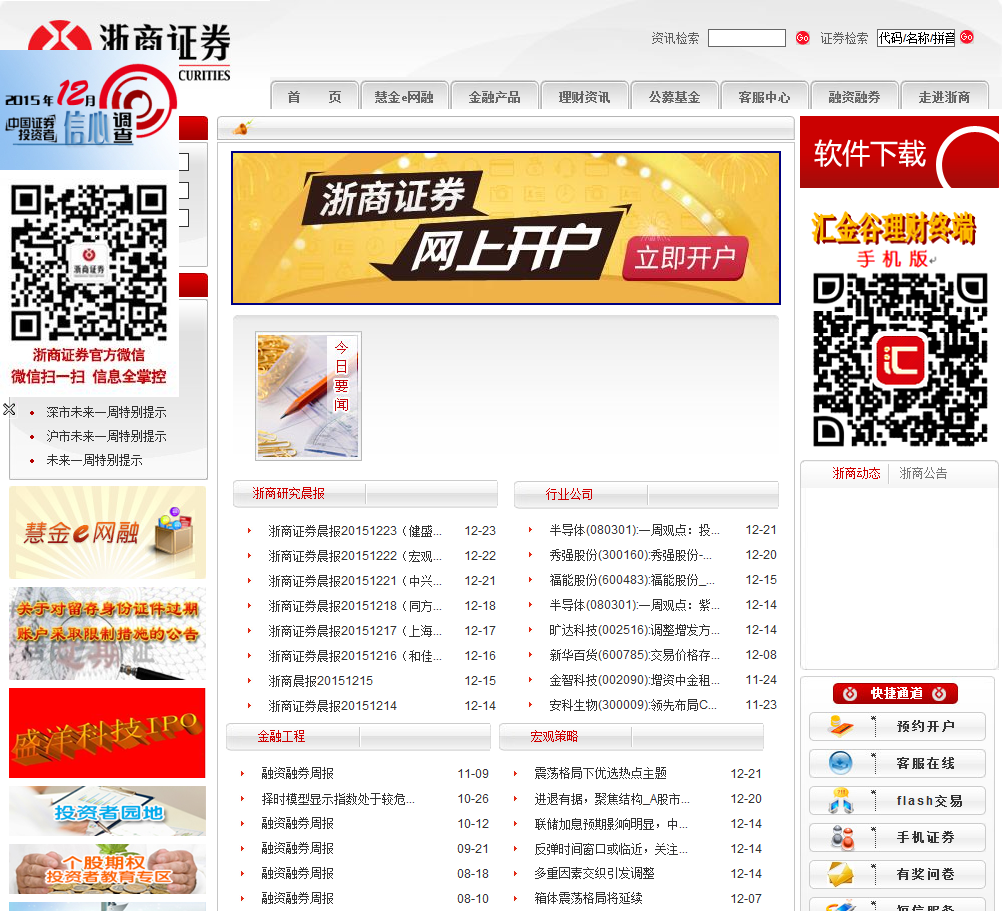Open the 客服在线 quick link

click(x=897, y=763)
